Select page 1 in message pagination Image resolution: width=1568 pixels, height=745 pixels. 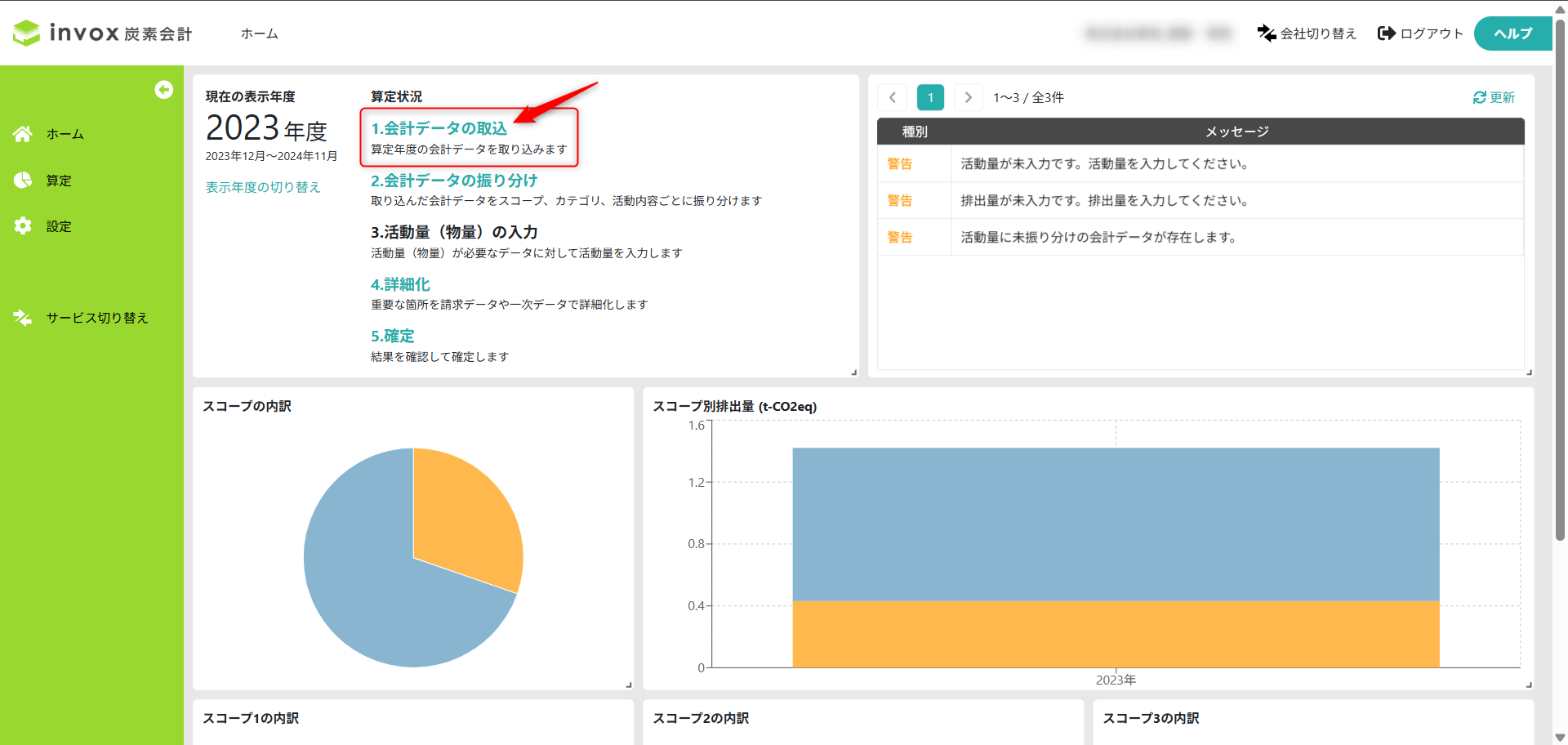(x=930, y=98)
